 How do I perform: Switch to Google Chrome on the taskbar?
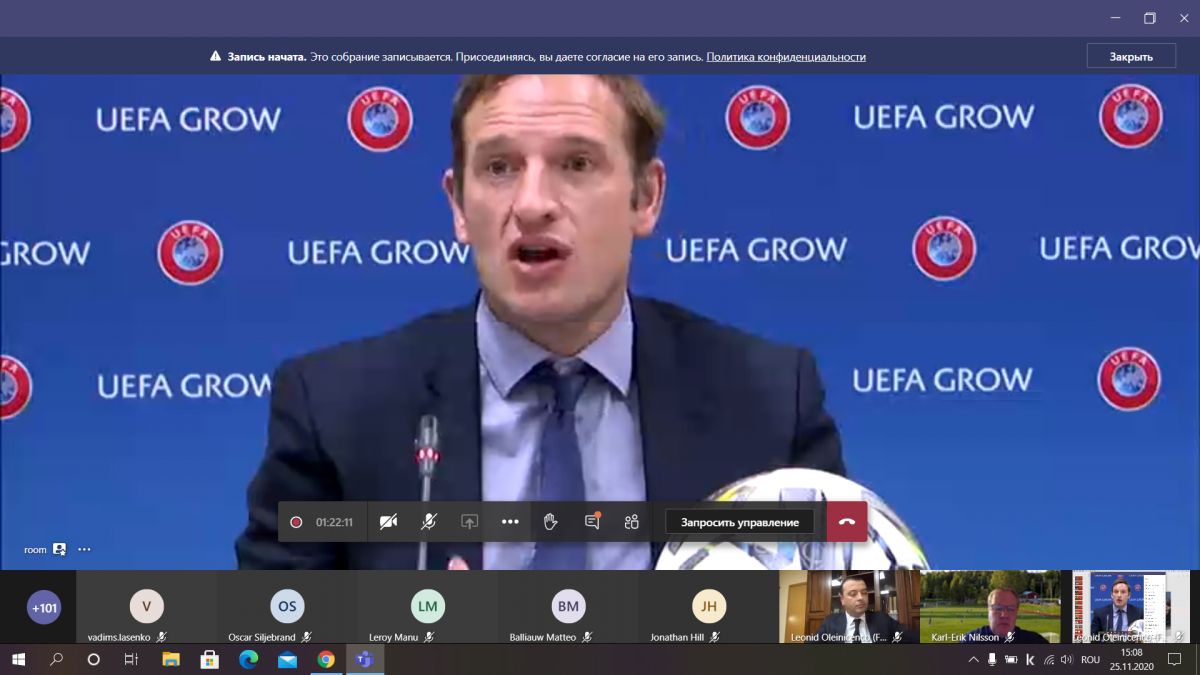coord(326,659)
